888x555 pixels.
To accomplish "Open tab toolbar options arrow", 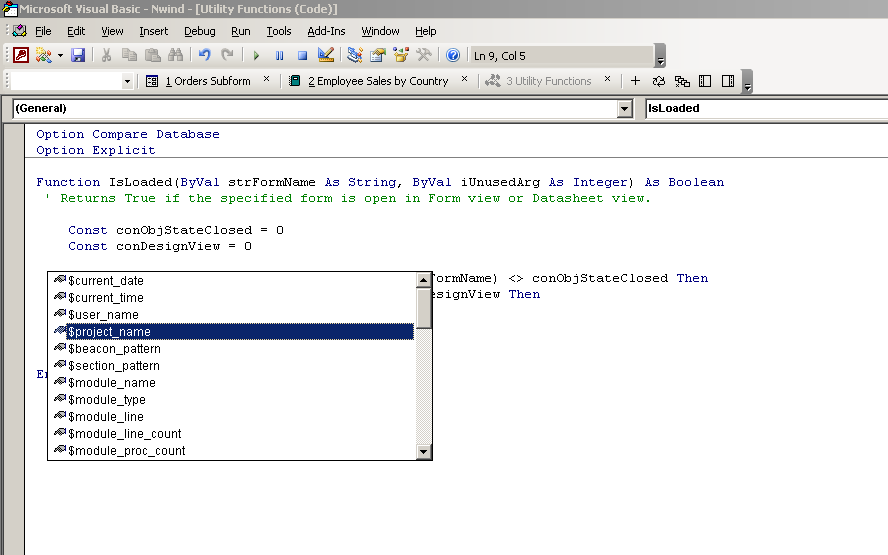I will [x=748, y=82].
